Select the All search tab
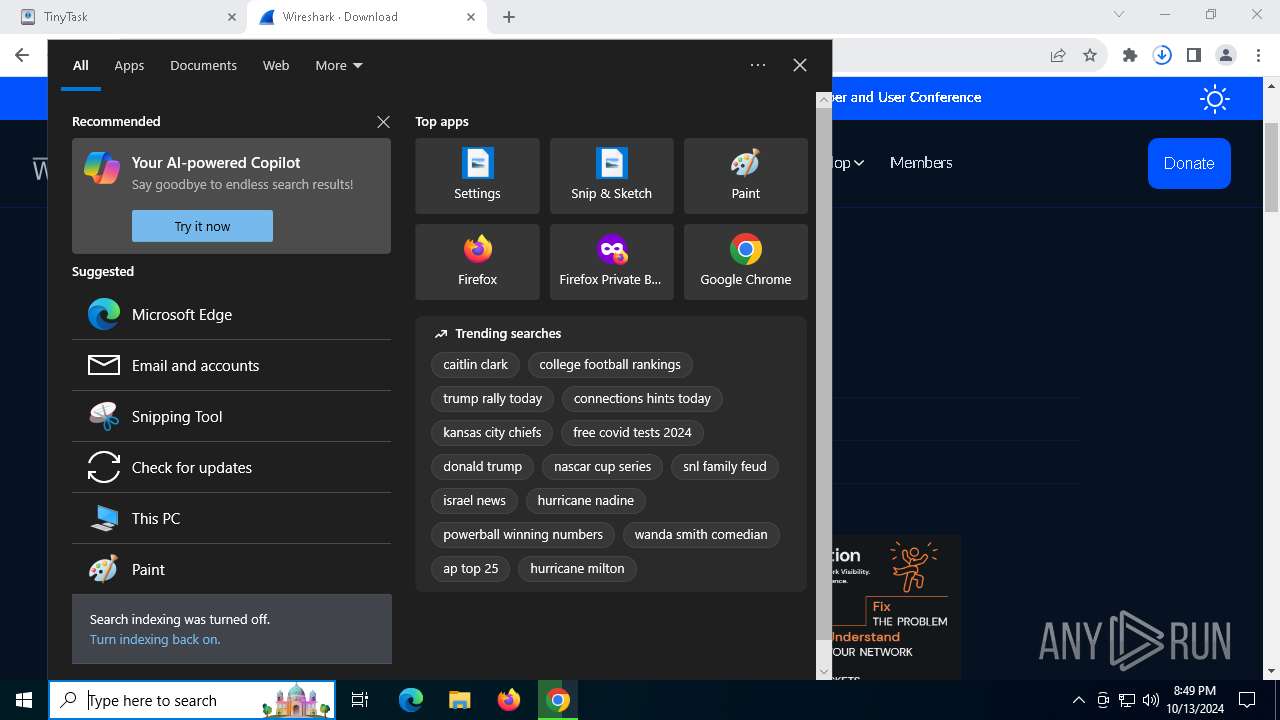1280x720 pixels. pos(81,65)
